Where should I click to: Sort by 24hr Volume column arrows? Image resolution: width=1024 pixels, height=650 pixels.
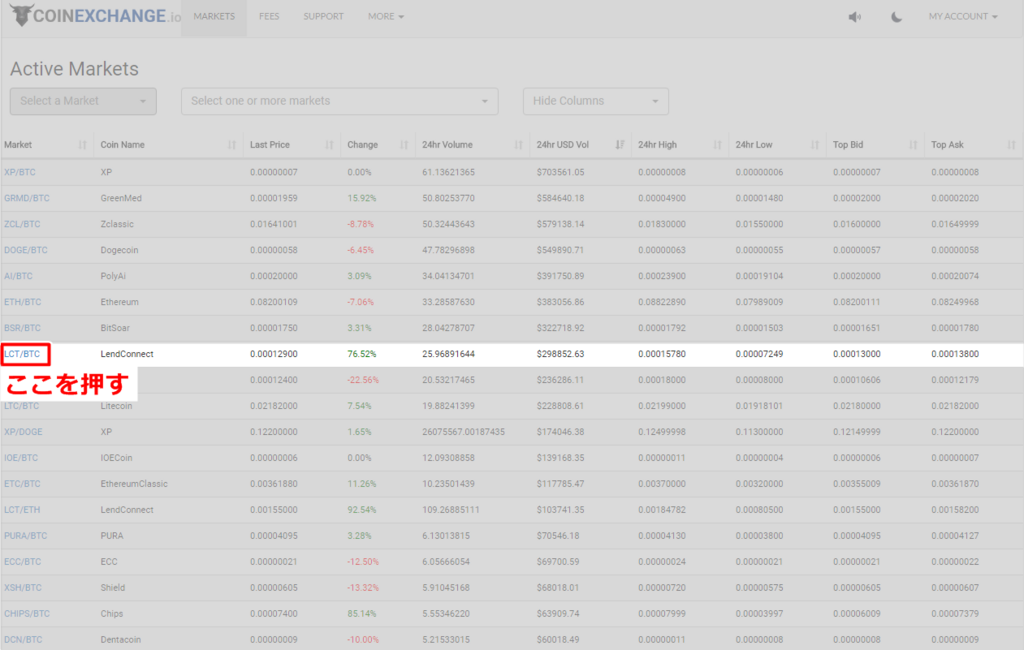click(x=519, y=145)
